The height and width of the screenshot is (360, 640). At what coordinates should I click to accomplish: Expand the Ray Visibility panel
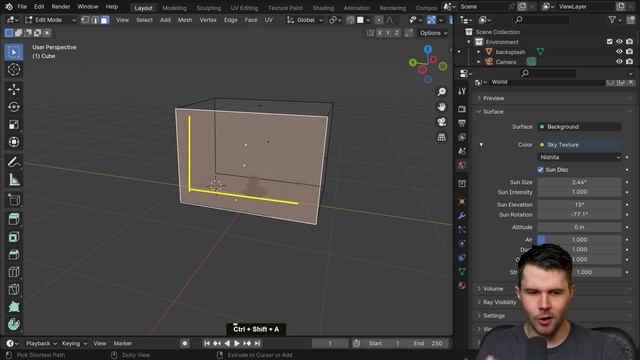tap(500, 302)
